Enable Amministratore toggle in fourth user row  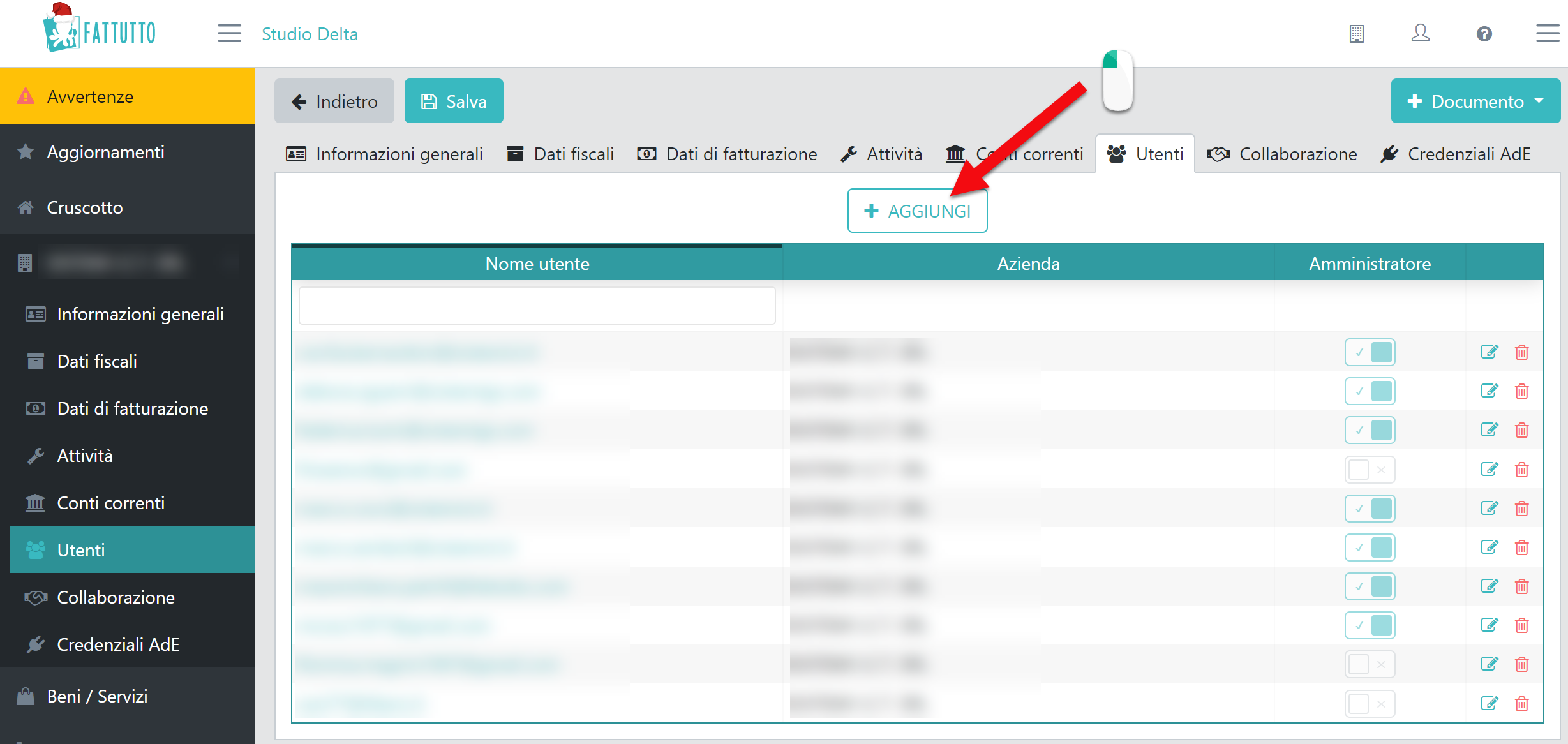click(1370, 470)
